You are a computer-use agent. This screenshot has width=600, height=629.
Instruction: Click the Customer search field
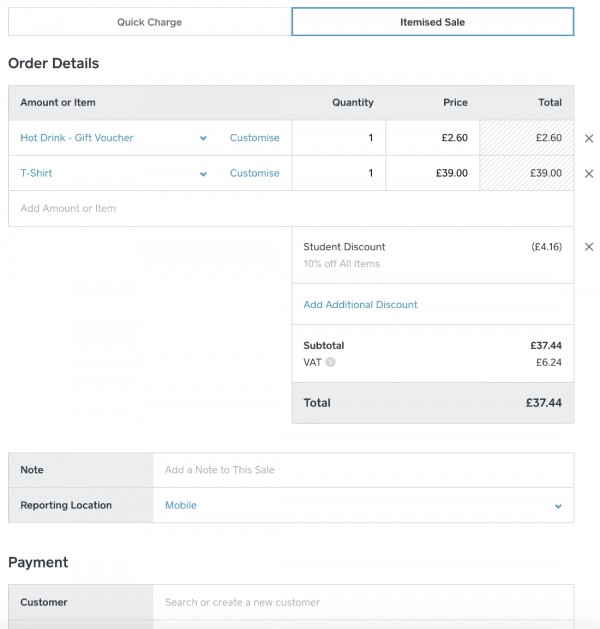tap(362, 602)
